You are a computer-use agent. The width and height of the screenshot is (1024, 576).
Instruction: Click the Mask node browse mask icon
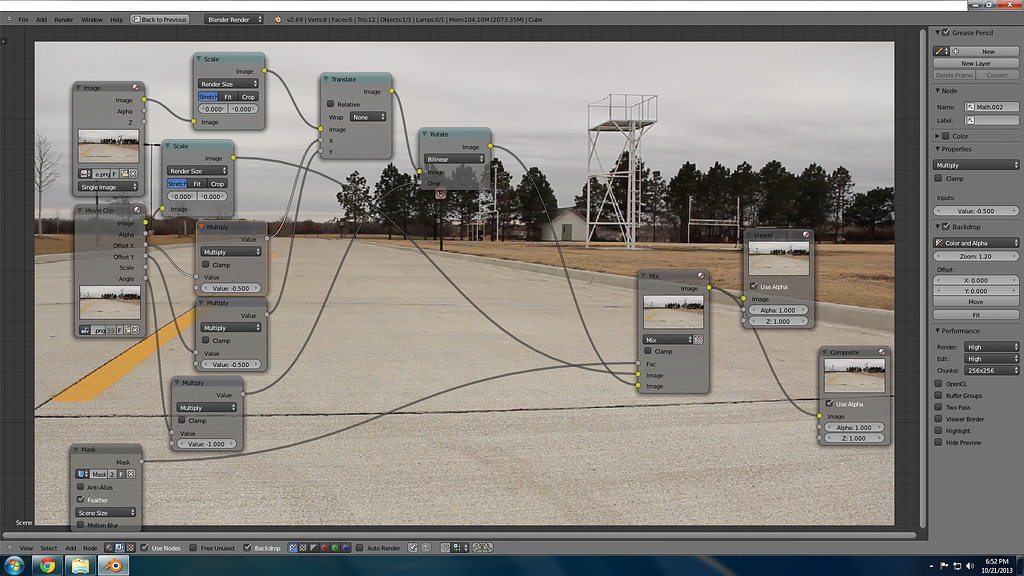[83, 474]
